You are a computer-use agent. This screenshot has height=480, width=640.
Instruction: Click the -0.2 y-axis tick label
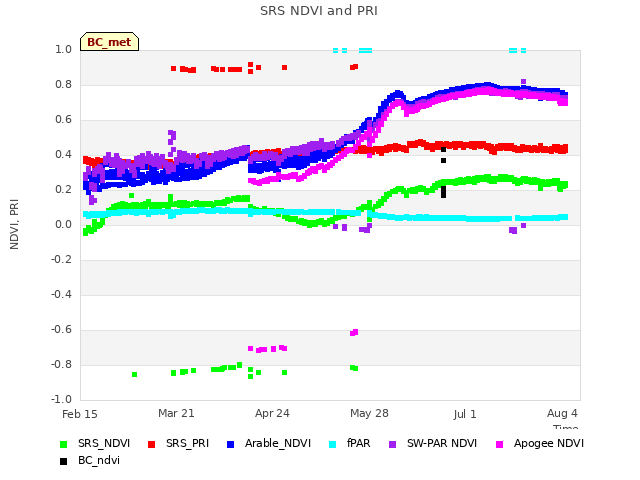[61, 260]
